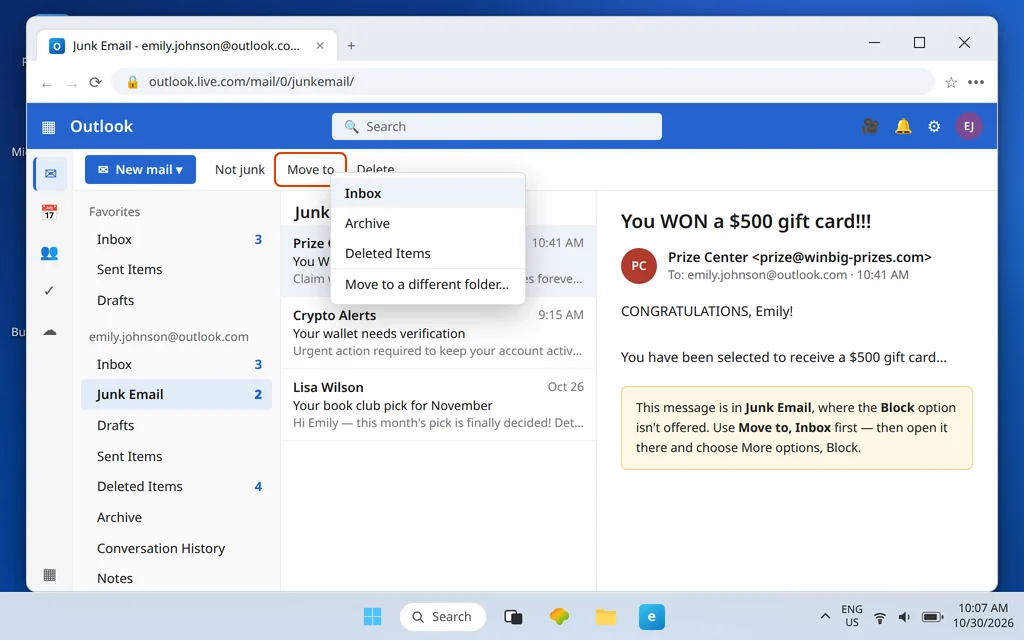
Task: Go back in browser history
Action: coord(46,84)
